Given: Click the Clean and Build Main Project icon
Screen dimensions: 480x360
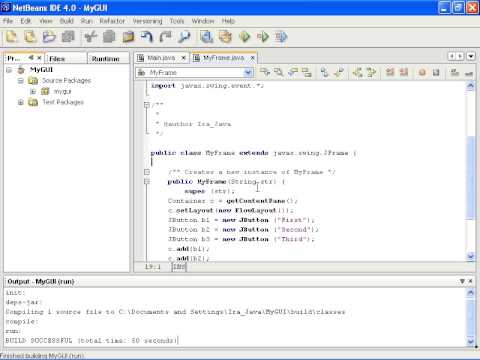Looking at the screenshot, I should 226,37.
